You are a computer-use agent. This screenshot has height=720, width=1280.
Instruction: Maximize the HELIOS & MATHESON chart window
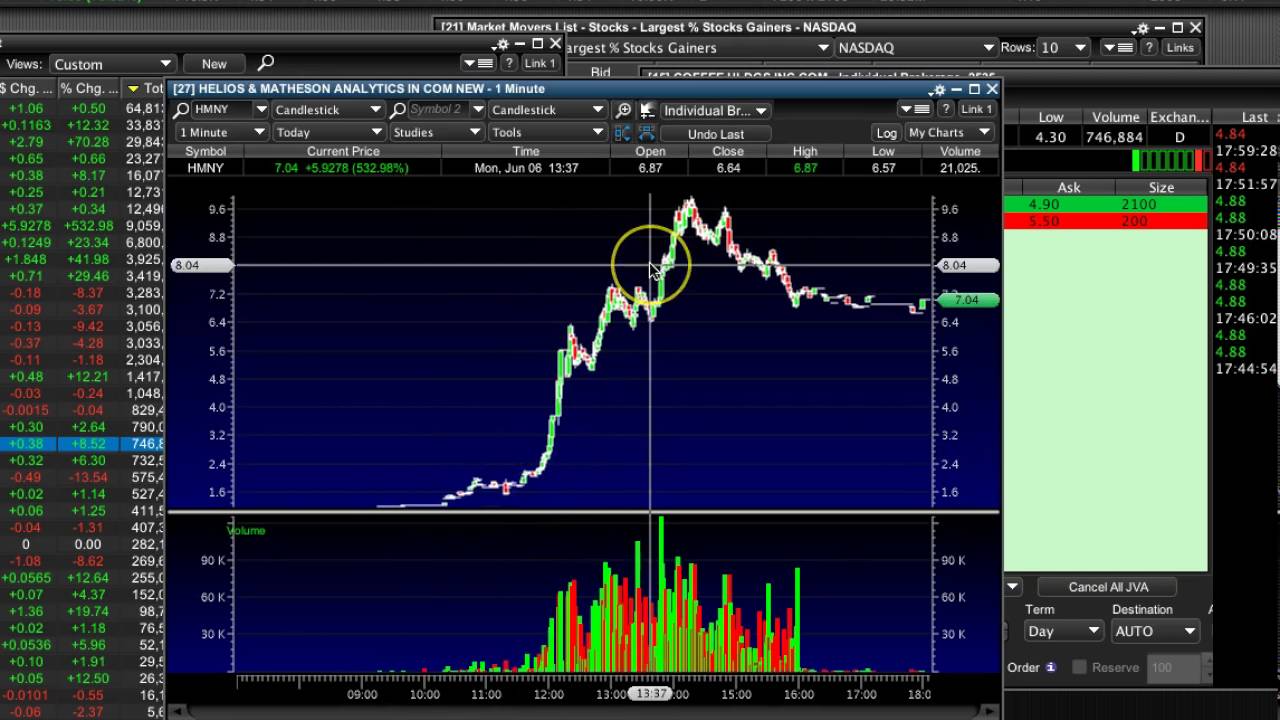pos(974,89)
